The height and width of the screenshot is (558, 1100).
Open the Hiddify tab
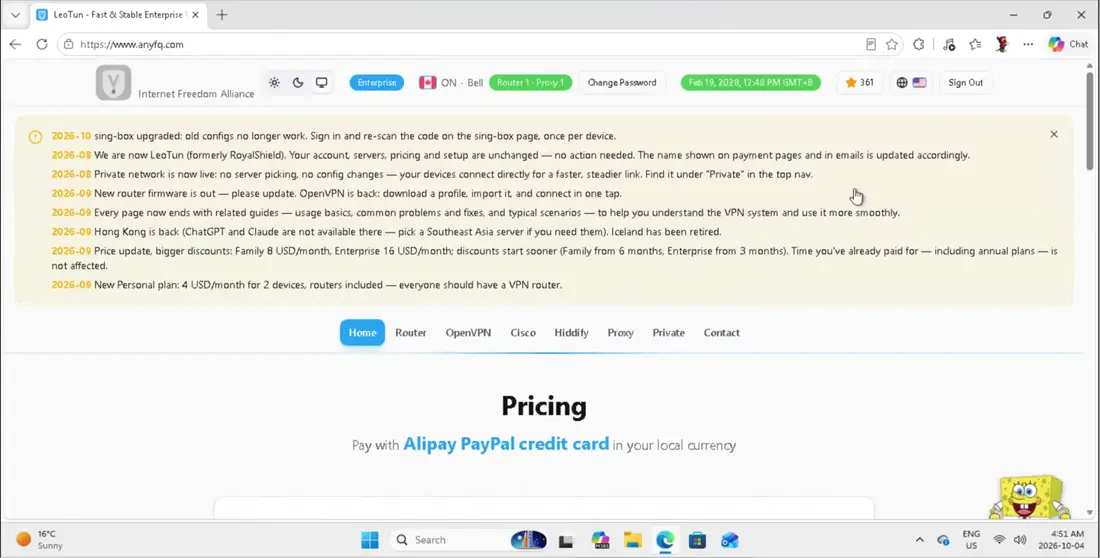pyautogui.click(x=571, y=333)
